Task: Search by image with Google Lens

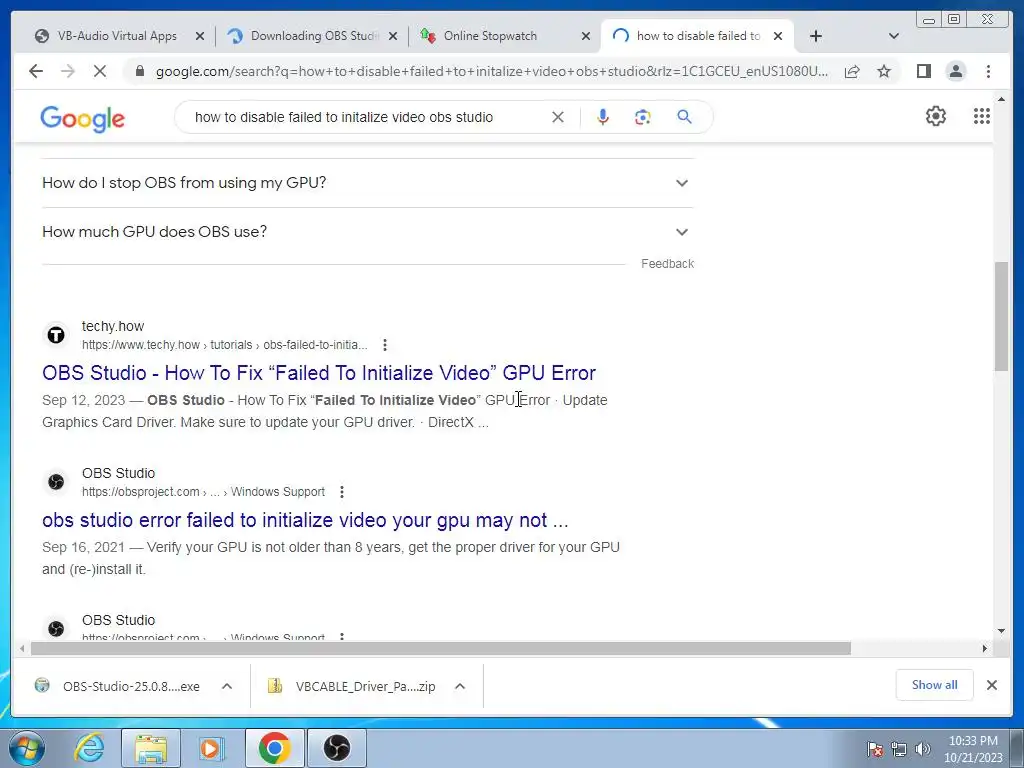Action: (643, 117)
